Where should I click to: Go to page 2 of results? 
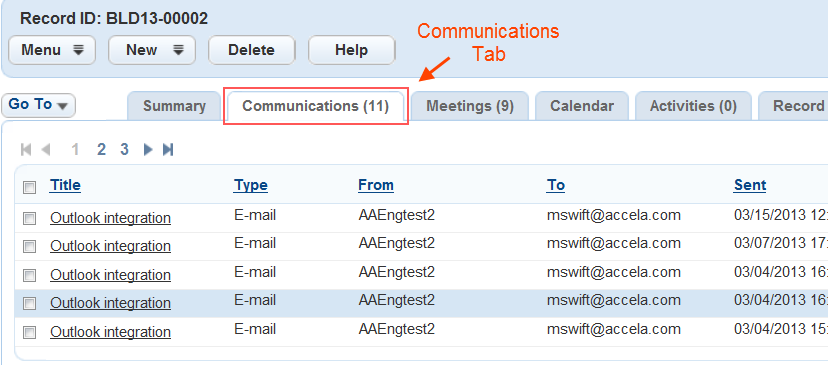101,150
